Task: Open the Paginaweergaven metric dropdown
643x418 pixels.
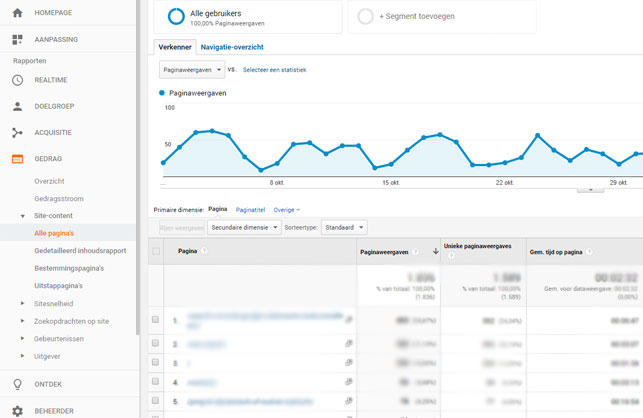Action: (x=192, y=70)
